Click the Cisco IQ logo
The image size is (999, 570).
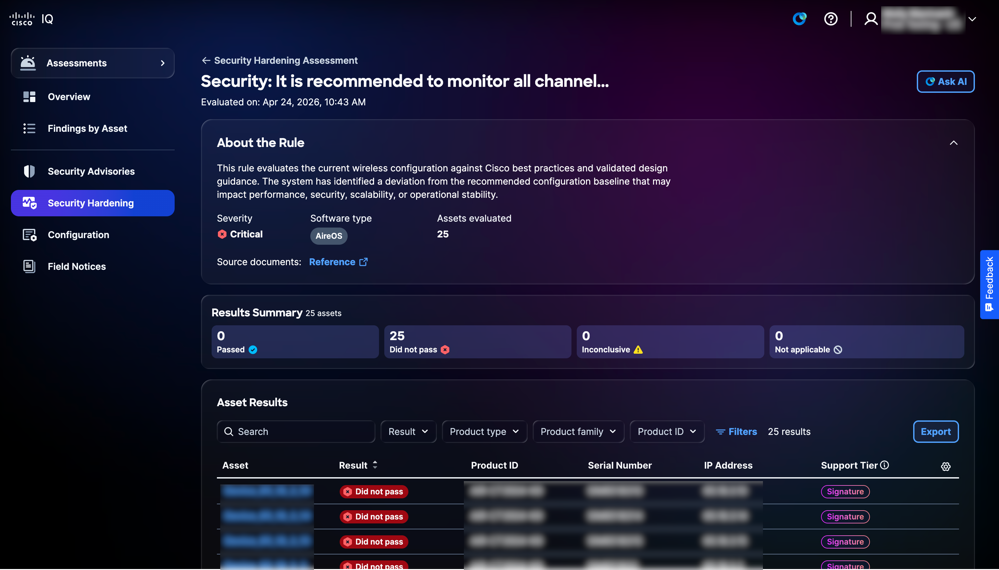point(31,19)
